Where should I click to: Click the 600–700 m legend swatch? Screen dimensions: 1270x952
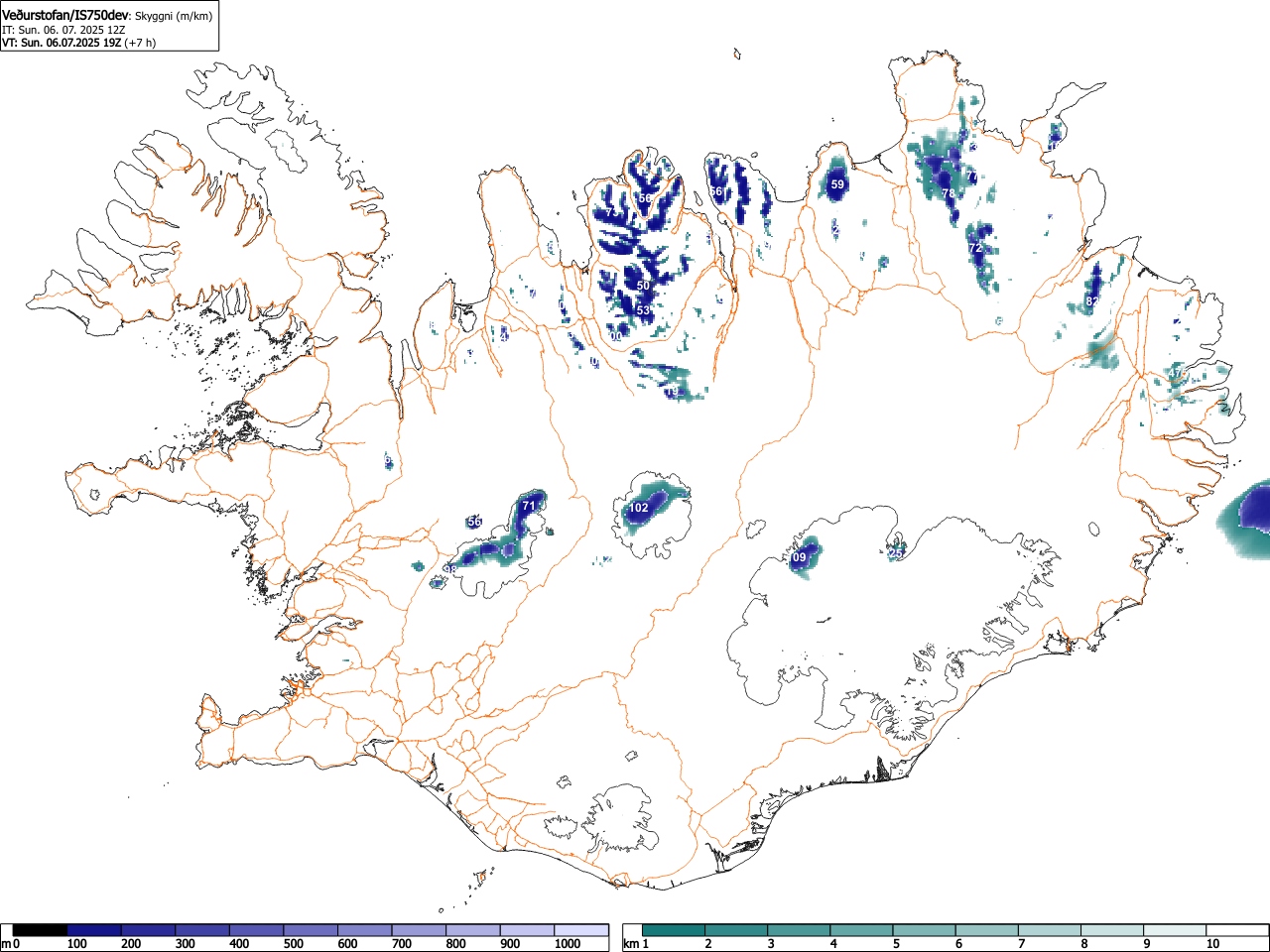365,930
